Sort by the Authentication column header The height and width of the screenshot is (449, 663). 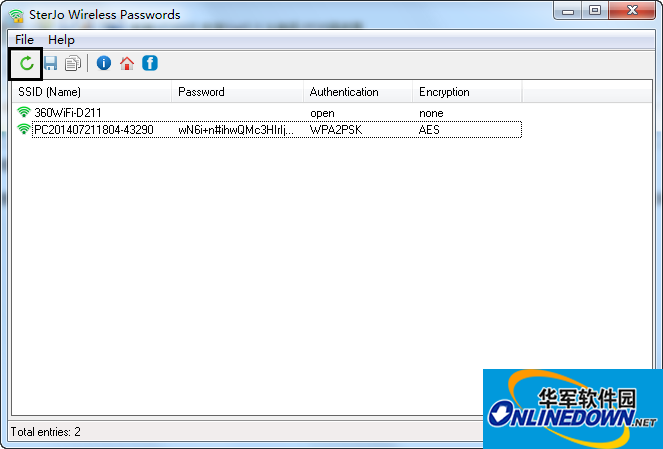point(358,92)
